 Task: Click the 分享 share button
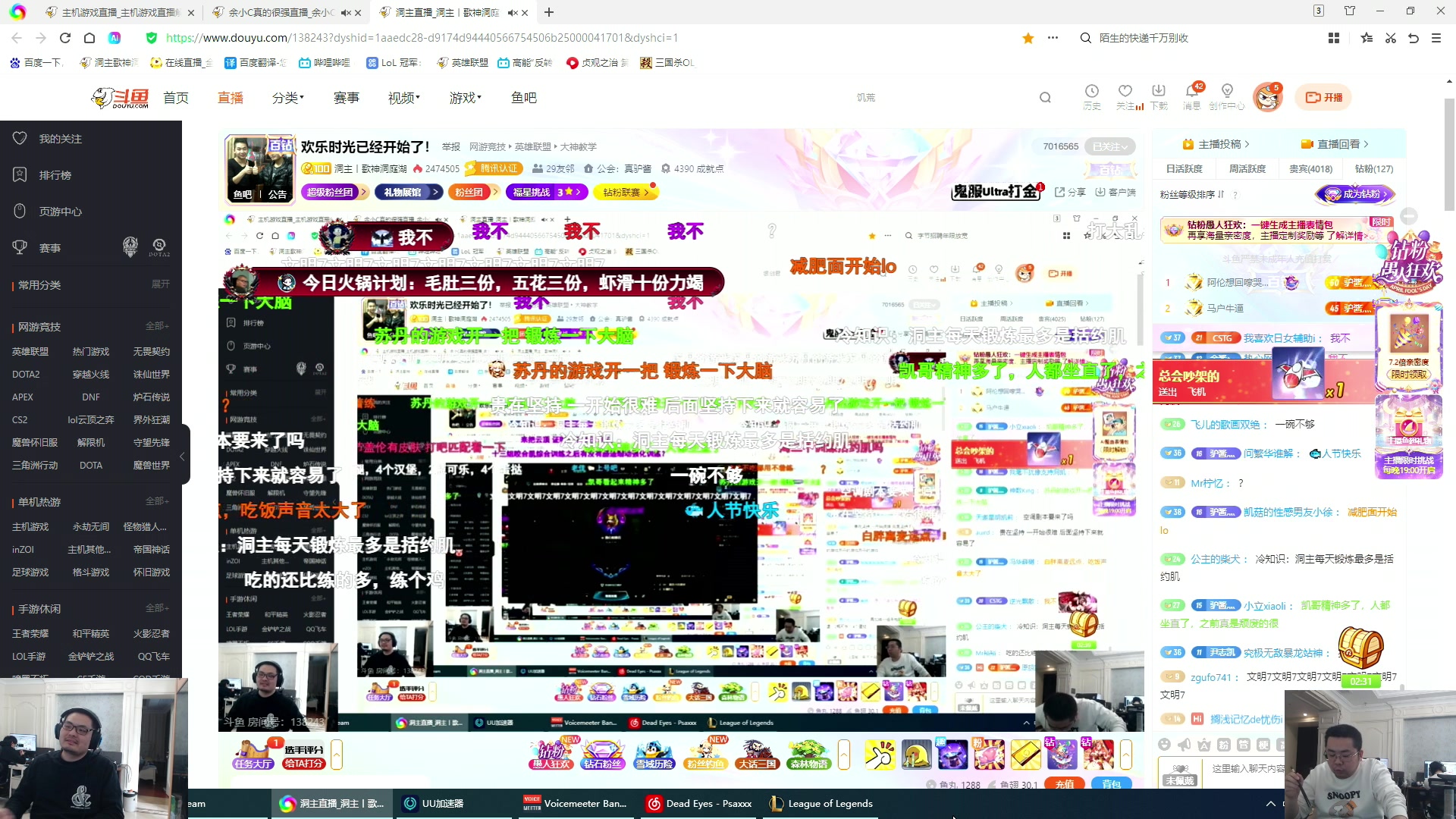[x=1070, y=193]
